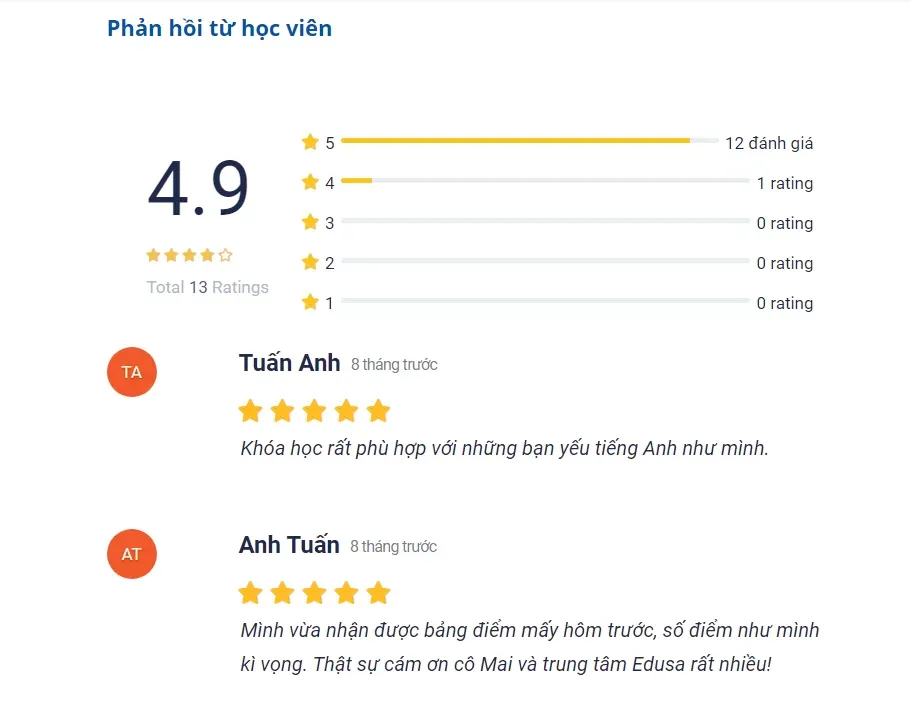Image resolution: width=911 pixels, height=717 pixels.
Task: Select the star icon beside the 4-star rating
Action: pos(311,182)
